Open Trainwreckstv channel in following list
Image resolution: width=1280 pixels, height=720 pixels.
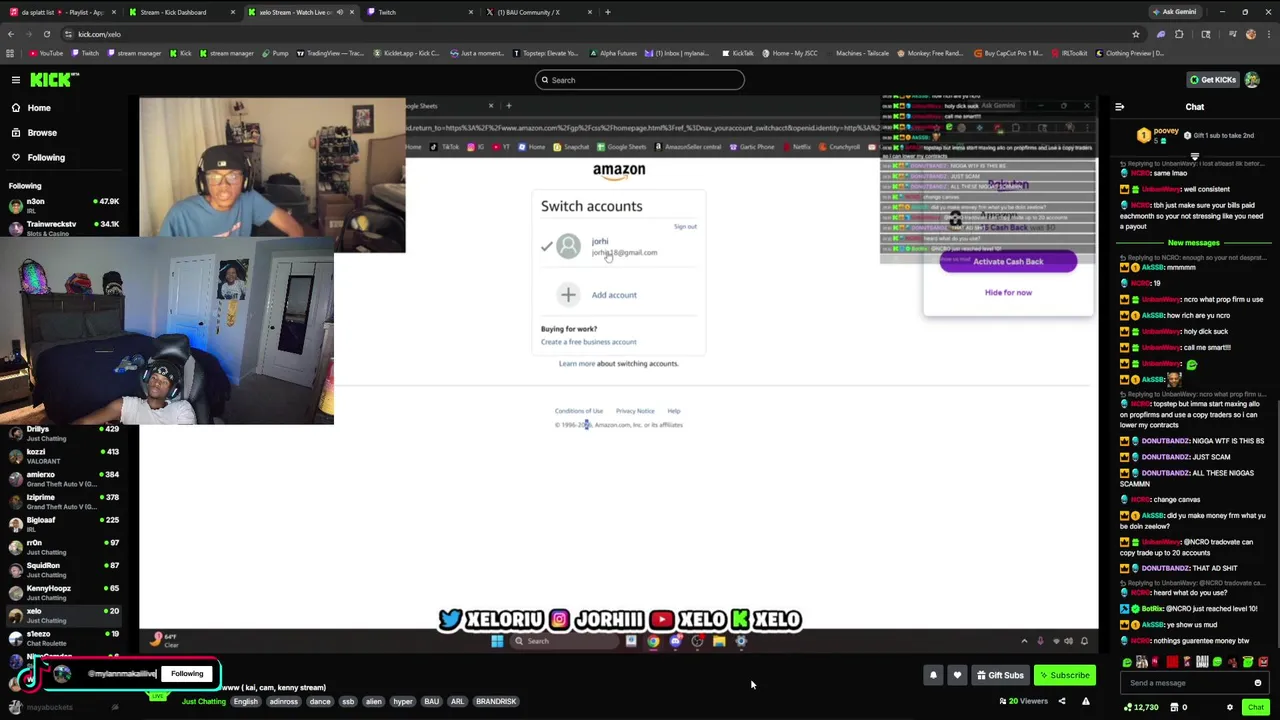click(x=63, y=229)
